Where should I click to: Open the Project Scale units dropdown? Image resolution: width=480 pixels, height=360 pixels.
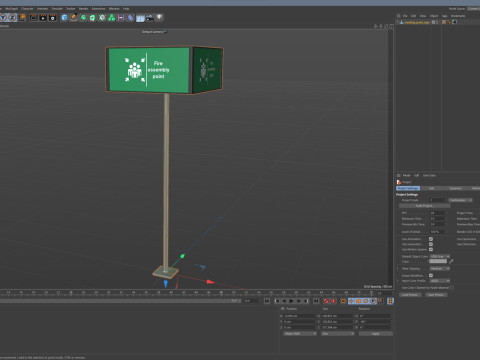pos(460,200)
